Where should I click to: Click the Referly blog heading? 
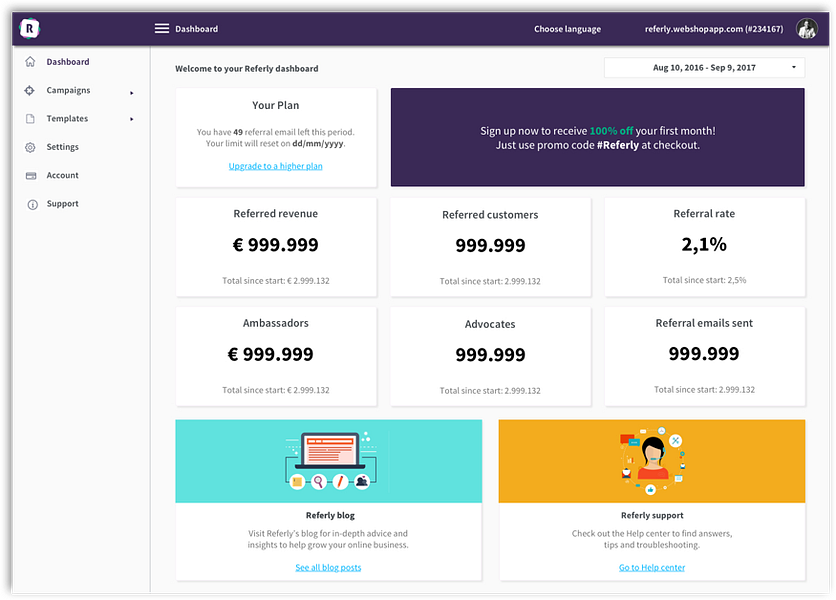point(330,515)
